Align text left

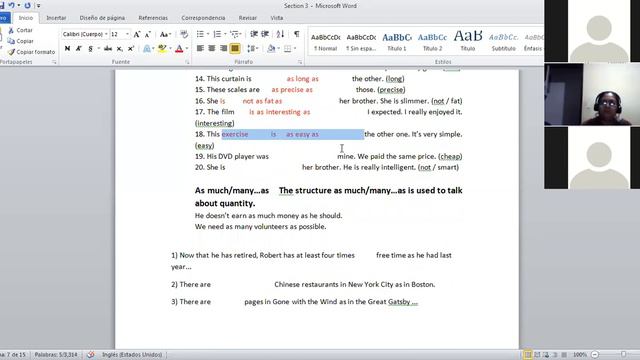point(200,49)
